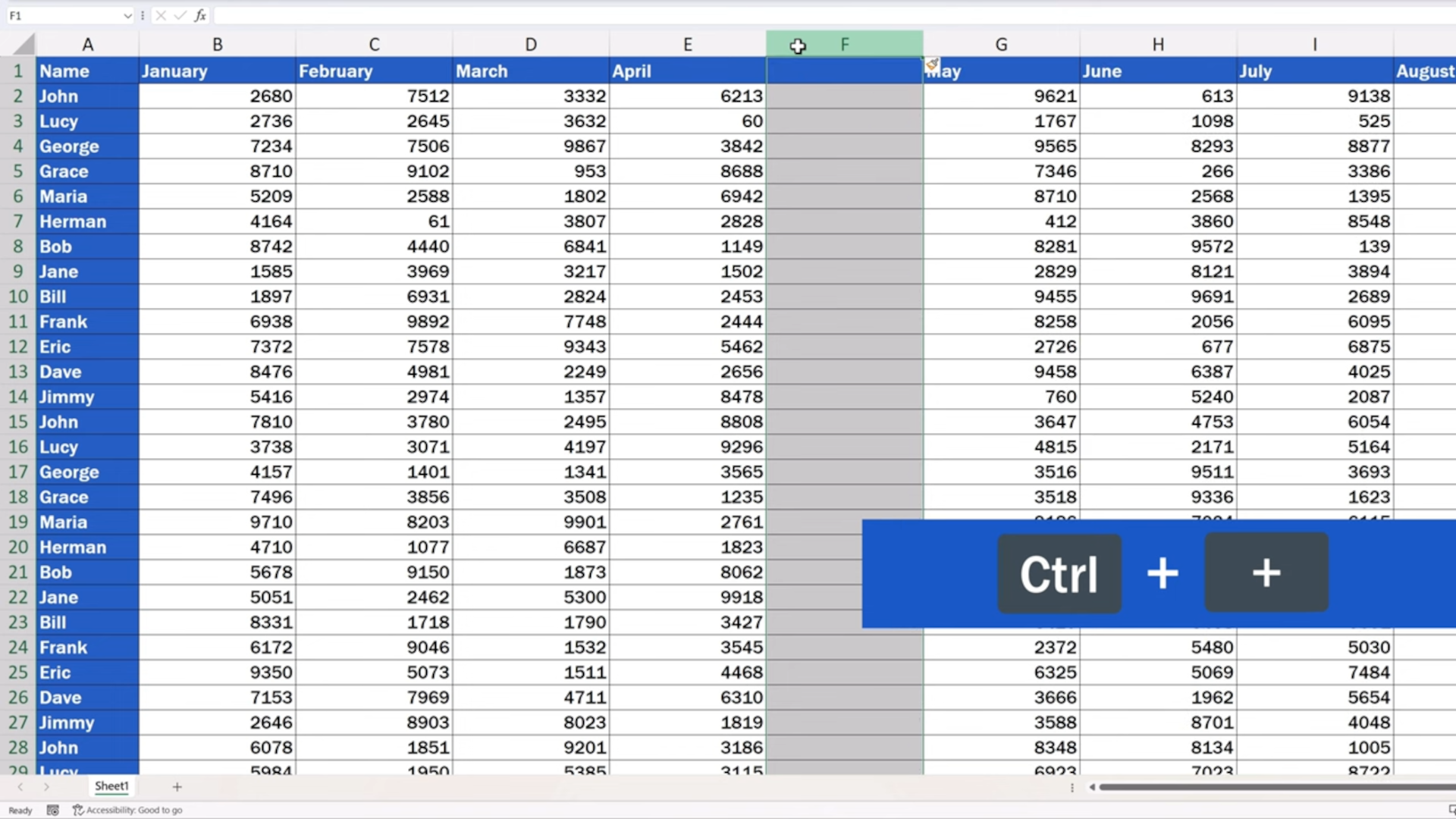Select row 7 containing Herman
Viewport: 1456px width, 819px height.
pos(17,221)
